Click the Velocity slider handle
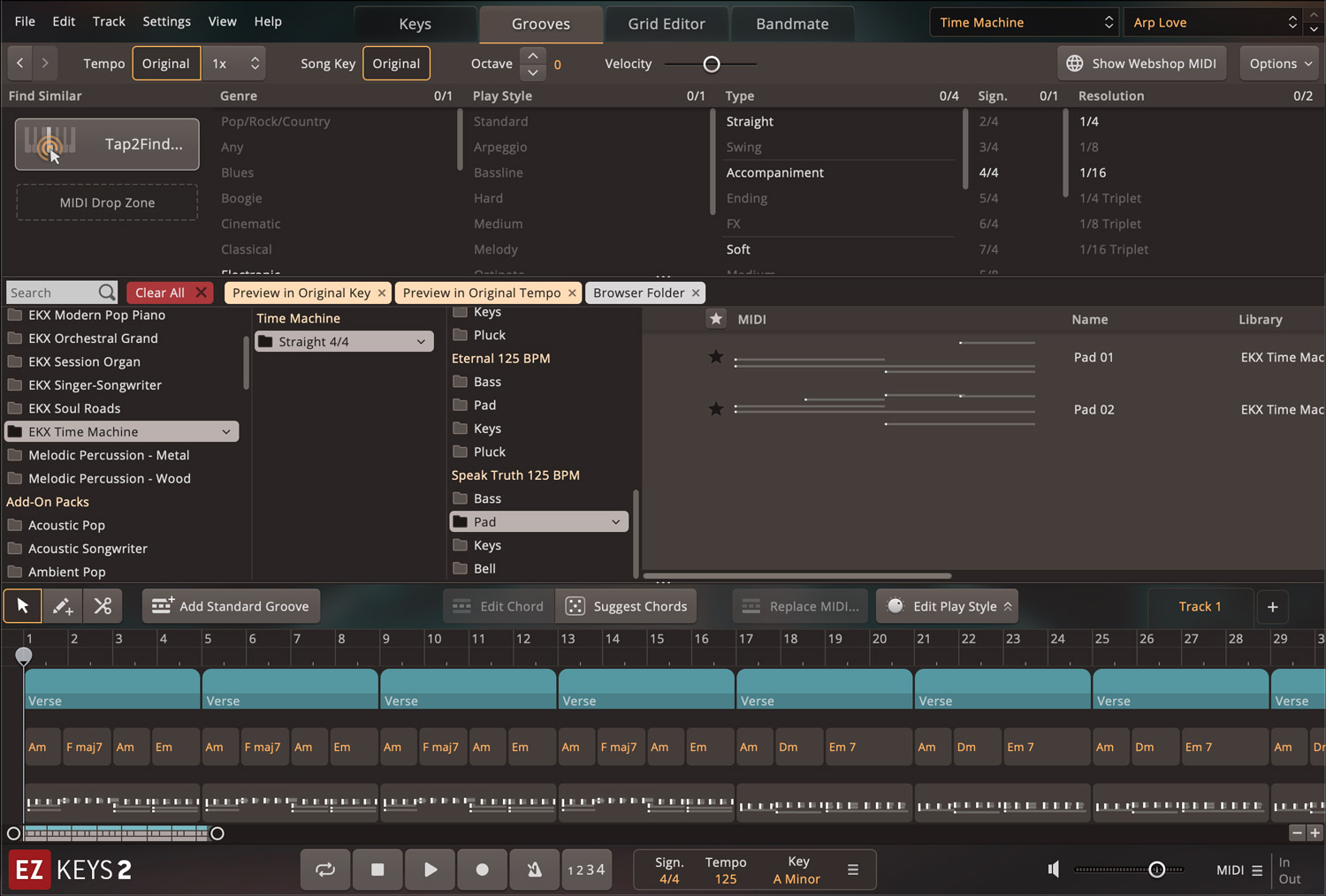The image size is (1326, 896). (712, 64)
